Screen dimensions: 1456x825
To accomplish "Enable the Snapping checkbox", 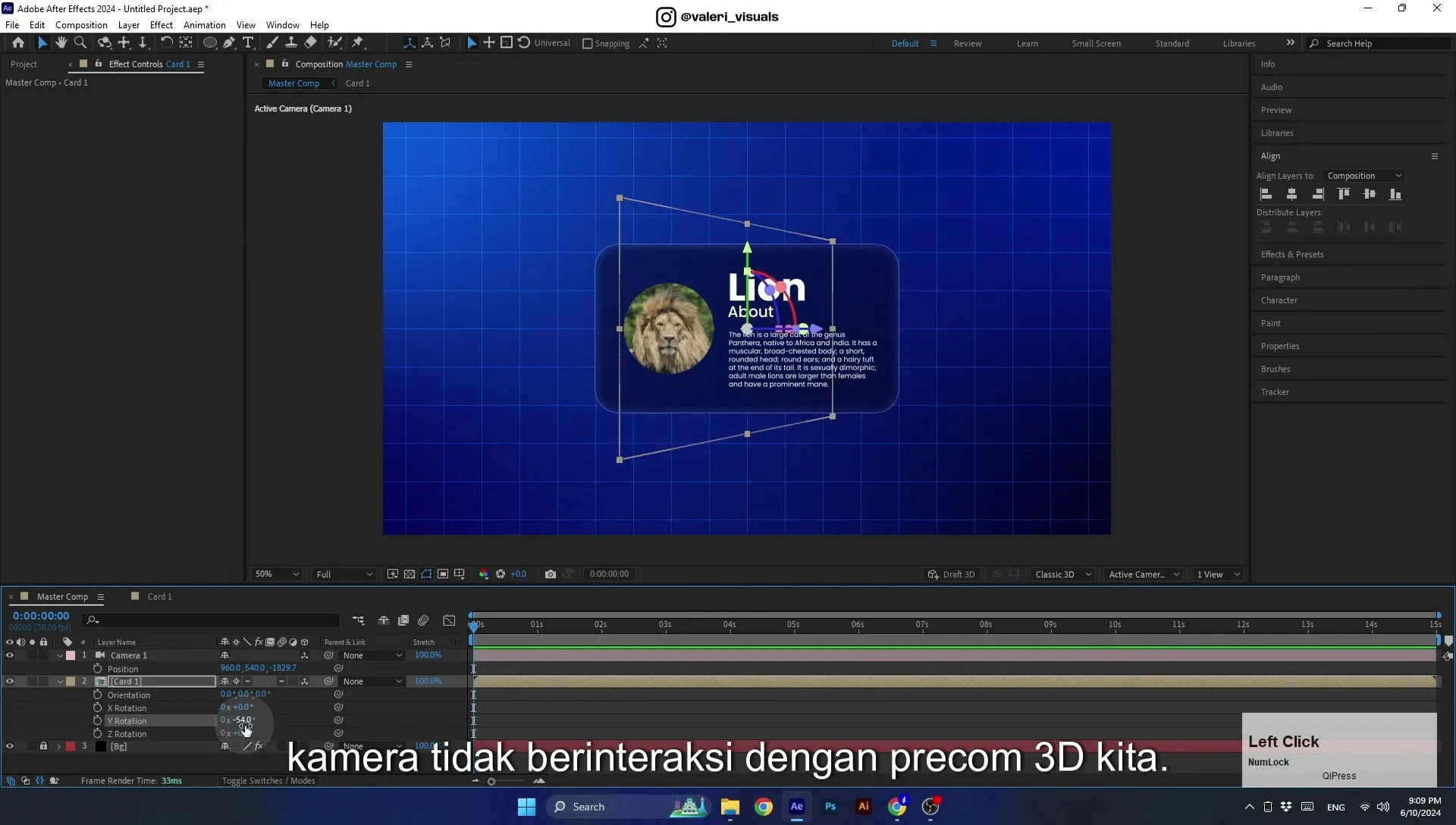I will [x=587, y=44].
